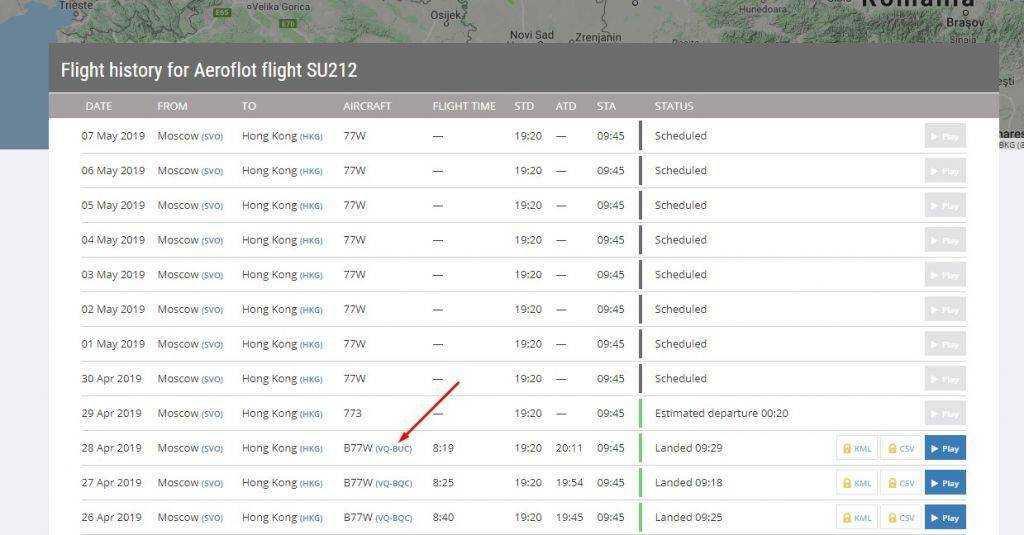Open VQ-BQC link in 26 Apr row
Viewport: 1024px width, 535px height.
(x=394, y=518)
